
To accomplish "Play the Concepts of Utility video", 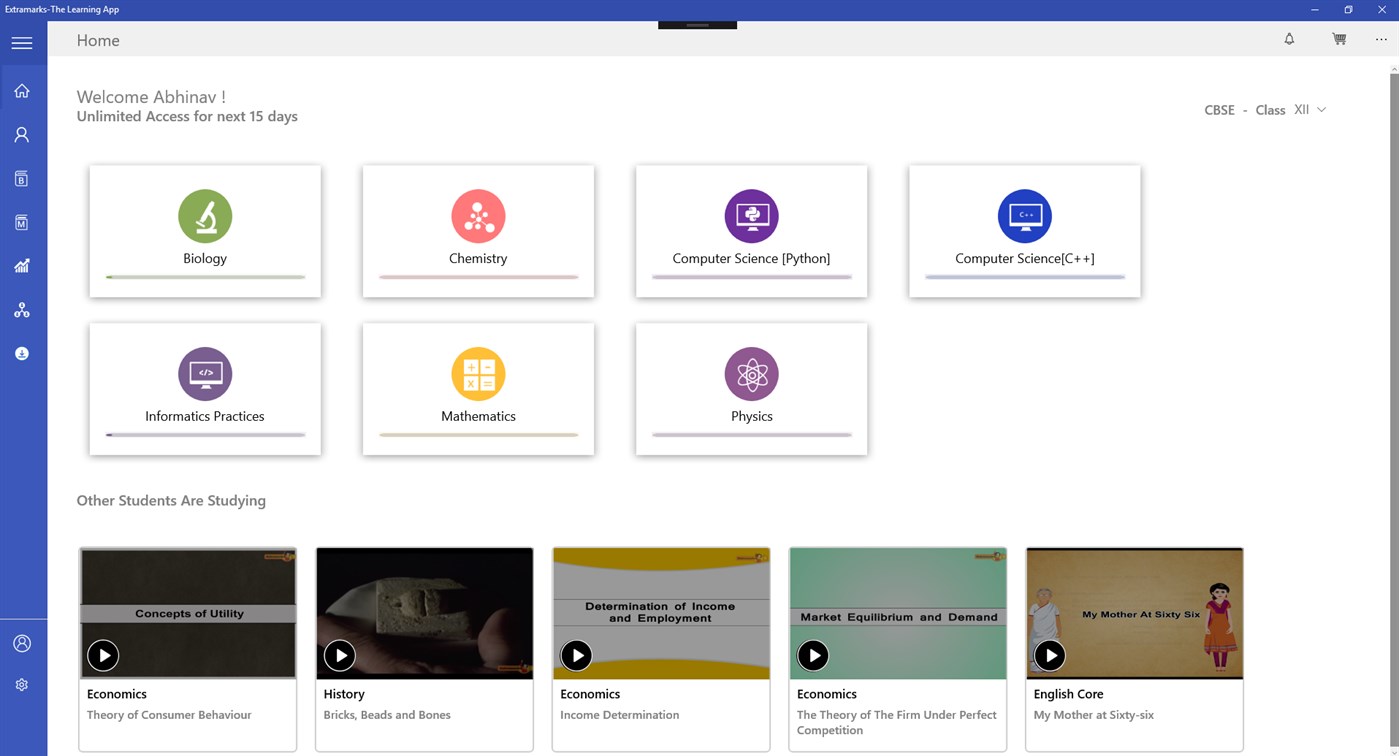I will pos(103,655).
